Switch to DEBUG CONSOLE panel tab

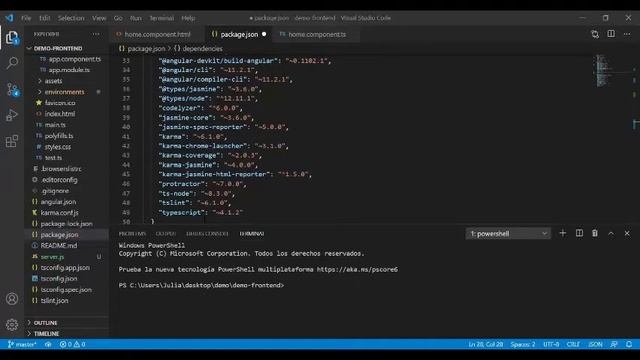tap(207, 233)
